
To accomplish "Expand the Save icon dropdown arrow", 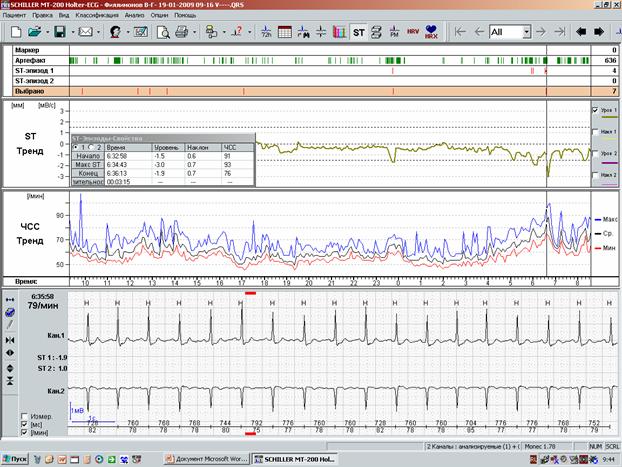I will click(73, 32).
